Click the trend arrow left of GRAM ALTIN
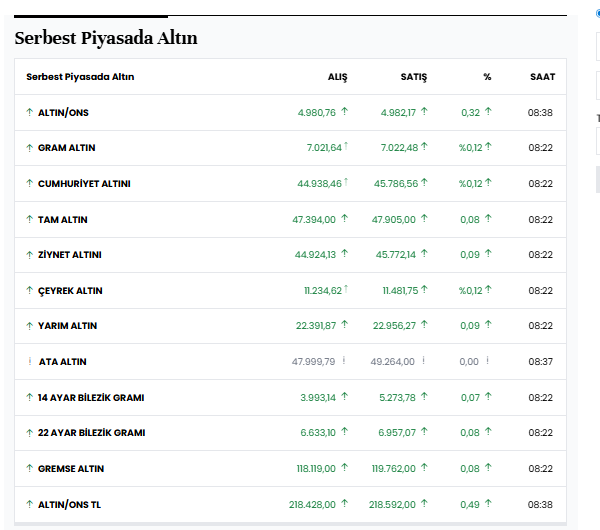Viewport: 600px width, 530px height. (29, 148)
